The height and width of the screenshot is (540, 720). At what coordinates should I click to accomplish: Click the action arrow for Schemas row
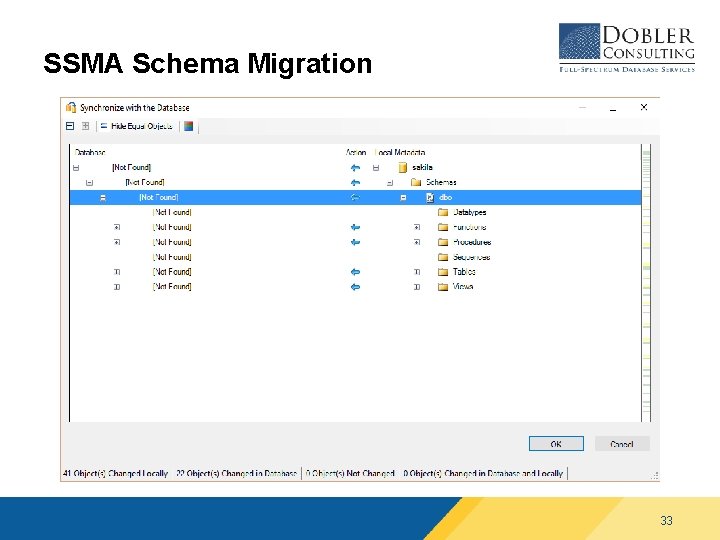tap(355, 183)
